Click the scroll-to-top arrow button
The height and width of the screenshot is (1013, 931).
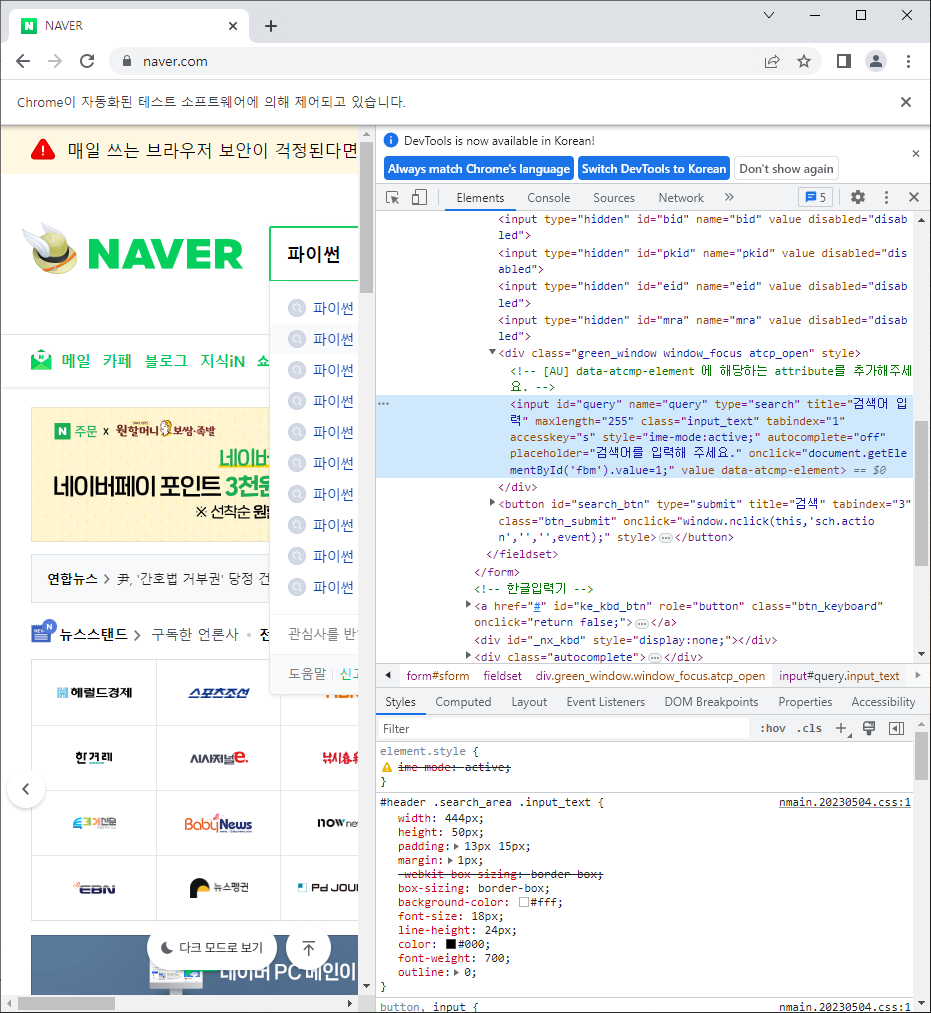309,948
